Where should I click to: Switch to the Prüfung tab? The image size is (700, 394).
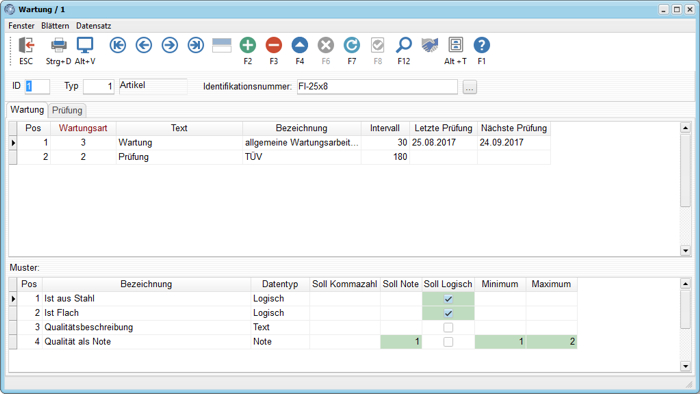67,110
